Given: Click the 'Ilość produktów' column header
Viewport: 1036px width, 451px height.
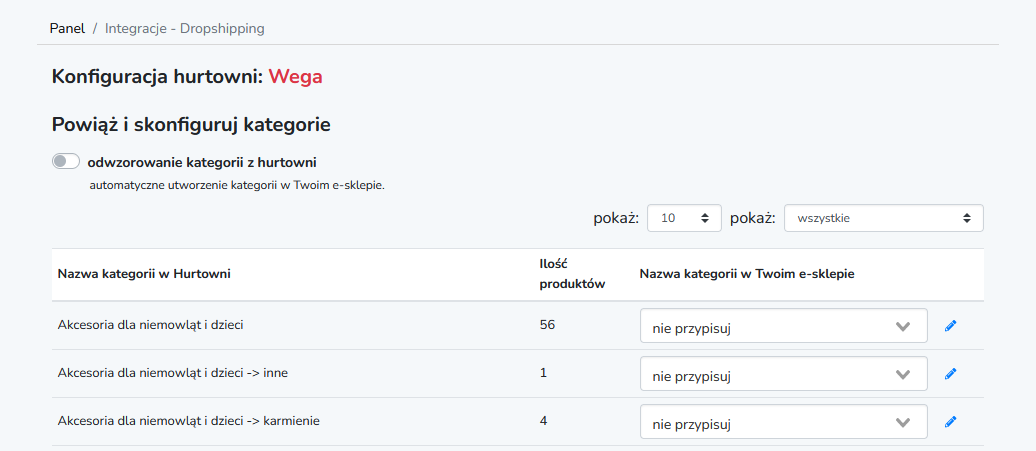Looking at the screenshot, I should point(572,274).
